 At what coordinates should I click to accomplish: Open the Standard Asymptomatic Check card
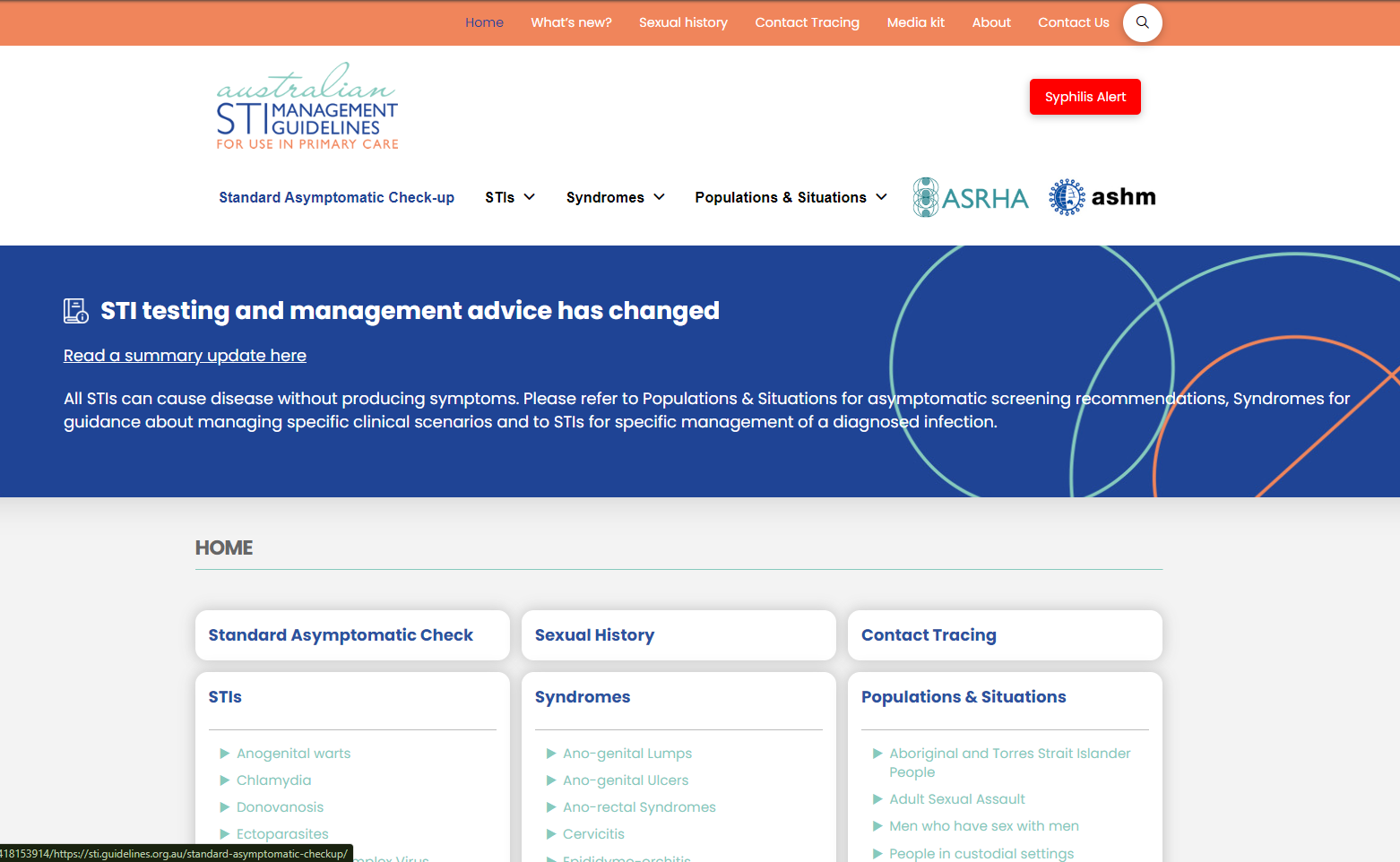pyautogui.click(x=352, y=635)
